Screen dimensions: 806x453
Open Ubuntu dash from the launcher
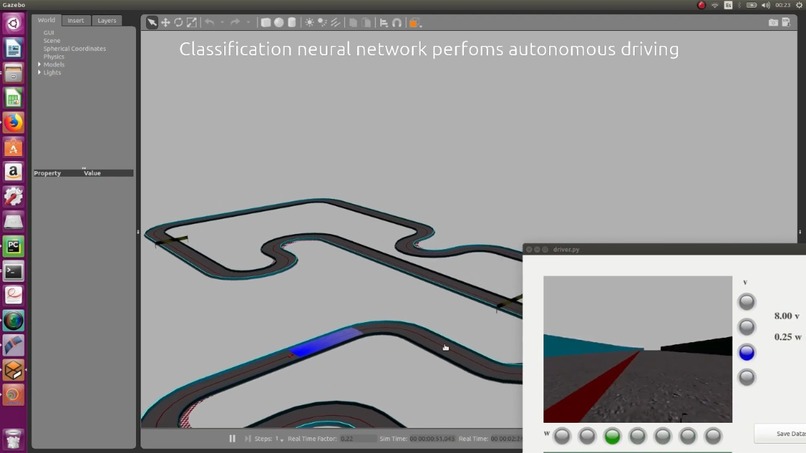tap(13, 23)
